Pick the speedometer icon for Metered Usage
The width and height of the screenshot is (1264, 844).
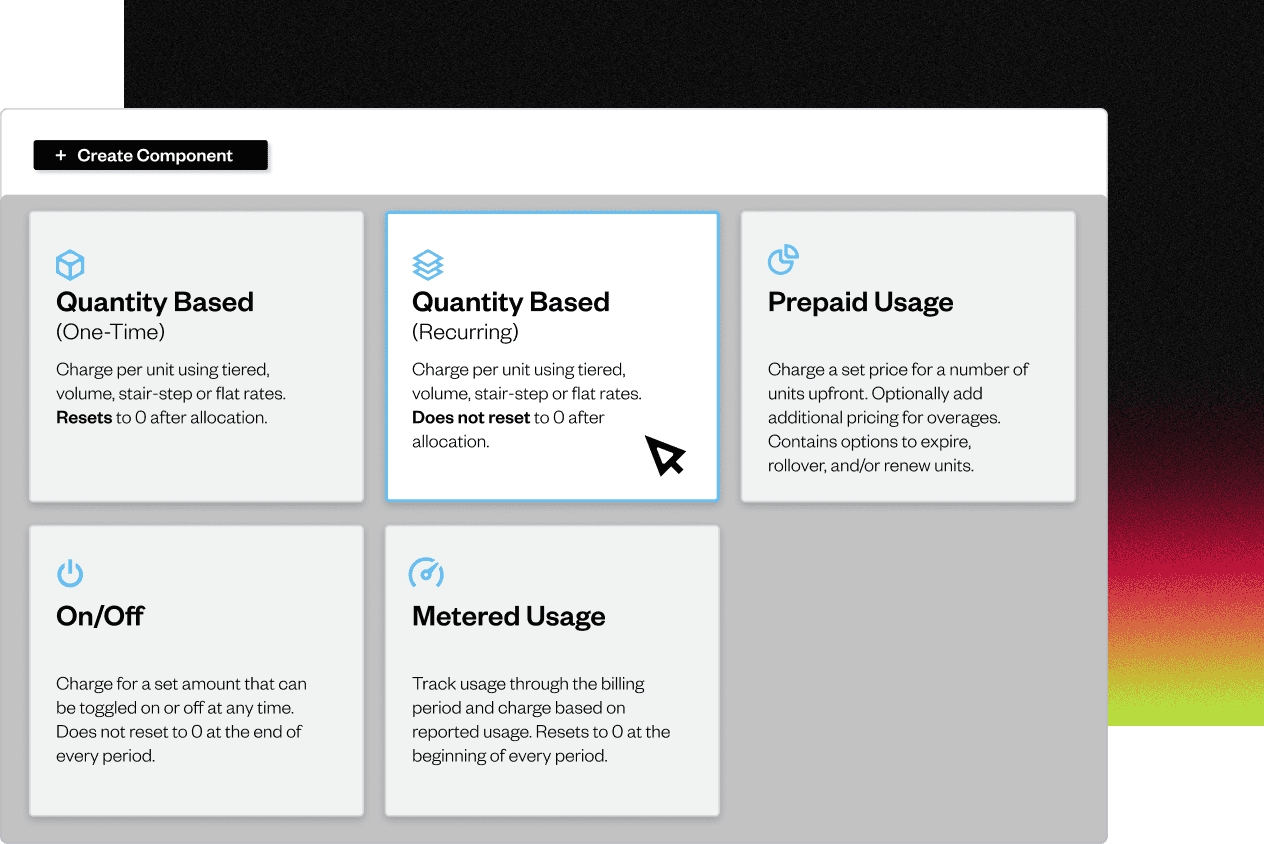427,573
